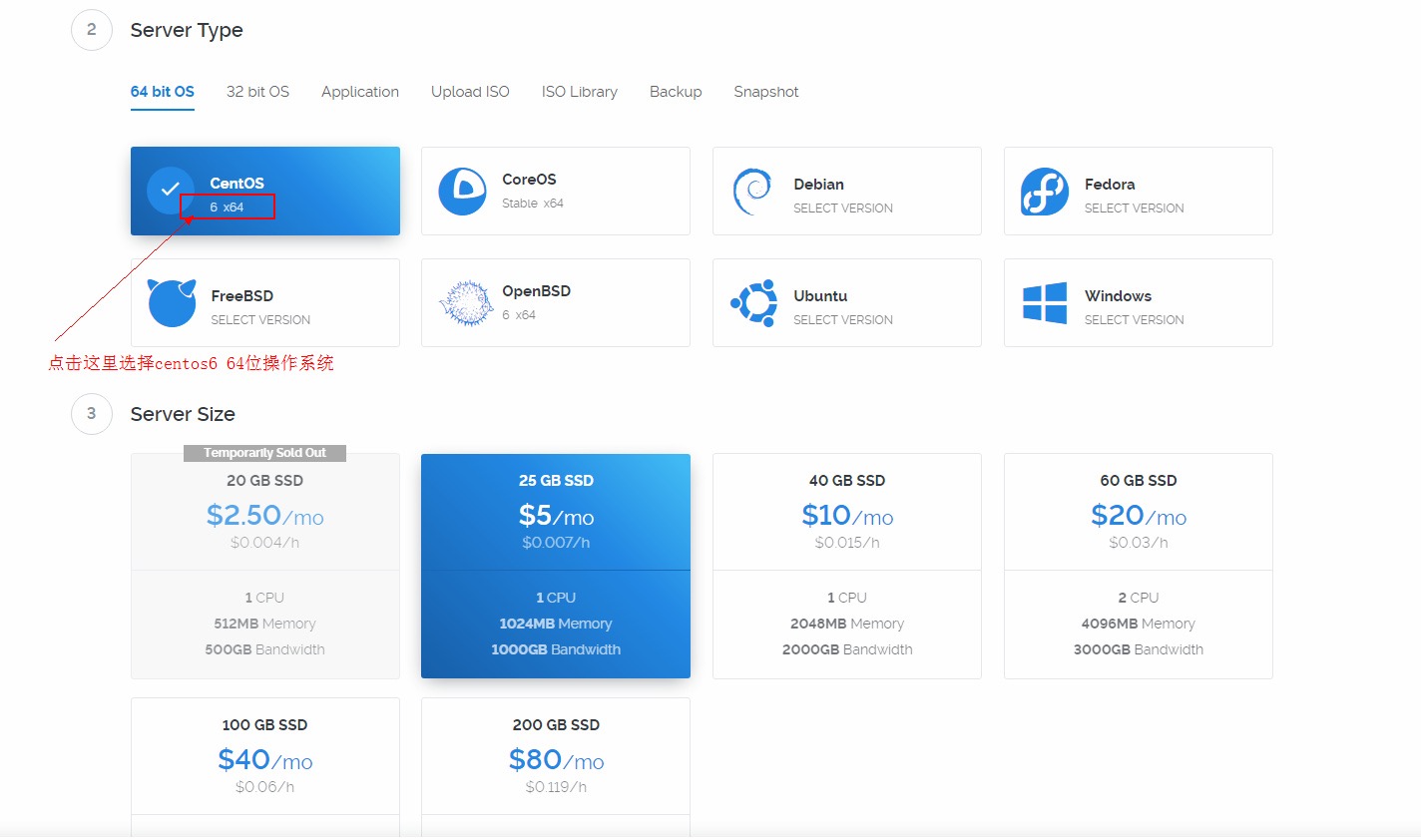Click the OpenBSD pufferfish icon
Viewport: 1421px width, 840px height.
465,303
